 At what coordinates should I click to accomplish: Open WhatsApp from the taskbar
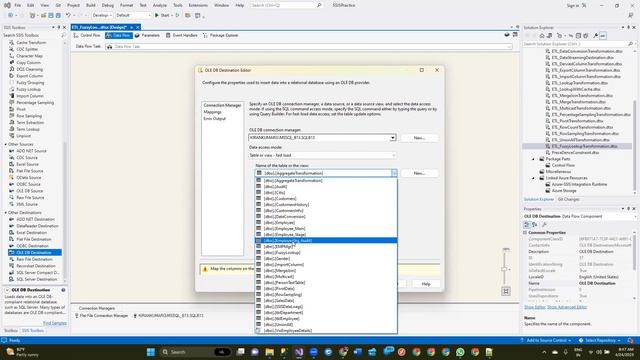point(460,352)
